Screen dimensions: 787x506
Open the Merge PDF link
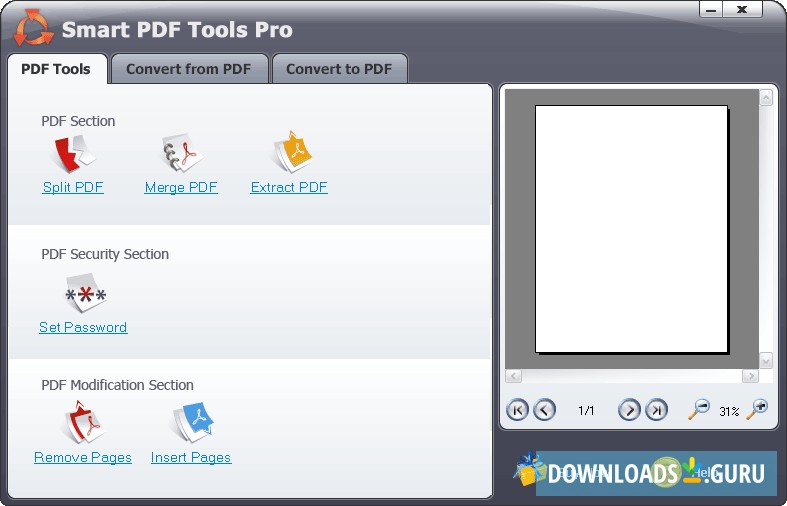[x=181, y=187]
